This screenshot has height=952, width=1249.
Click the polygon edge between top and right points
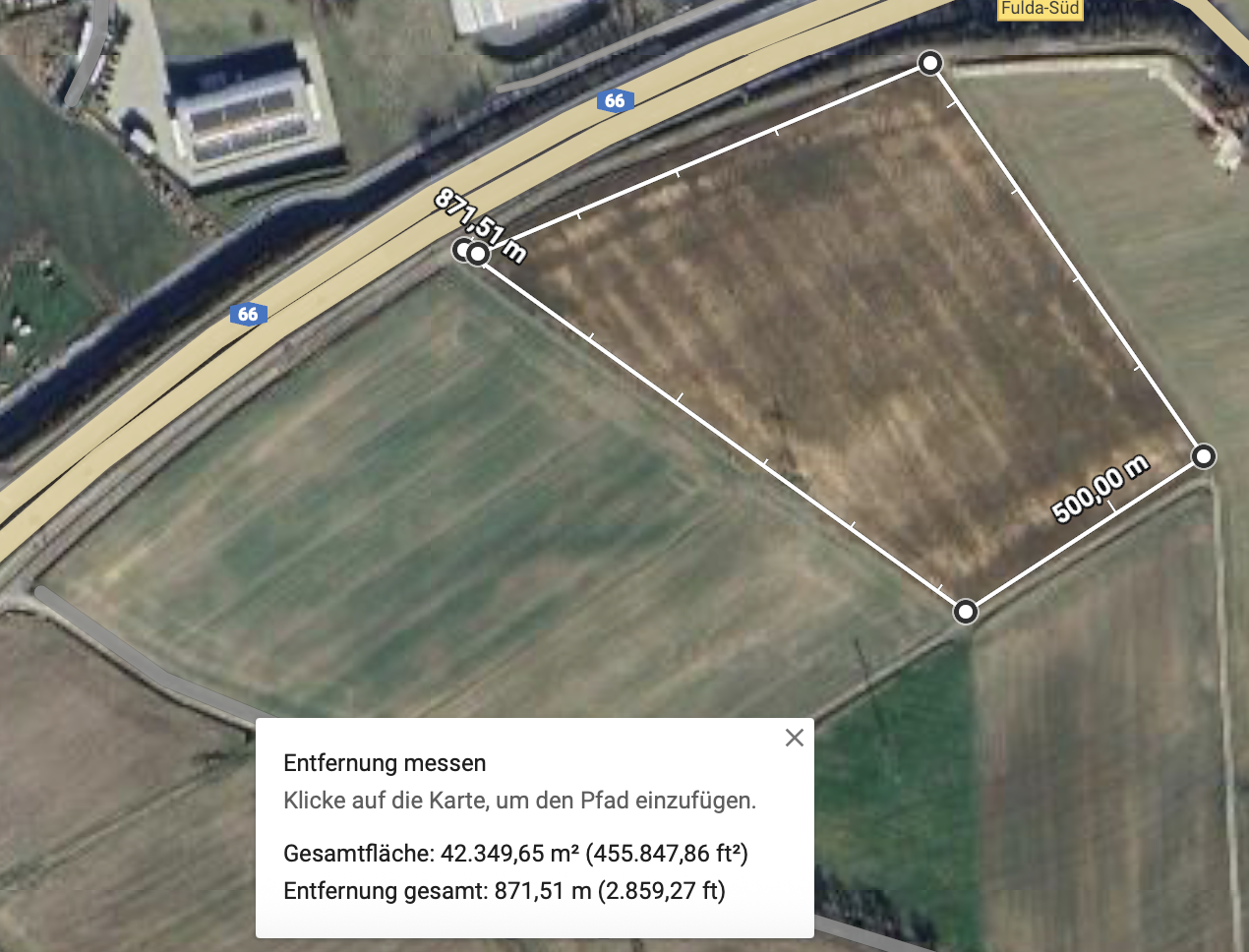[x=1067, y=260]
